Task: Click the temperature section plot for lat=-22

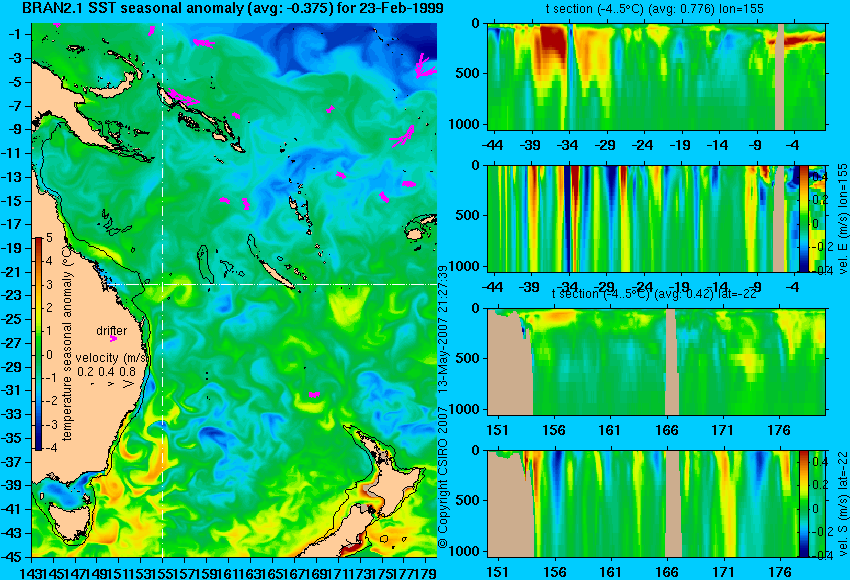Action: coord(656,362)
